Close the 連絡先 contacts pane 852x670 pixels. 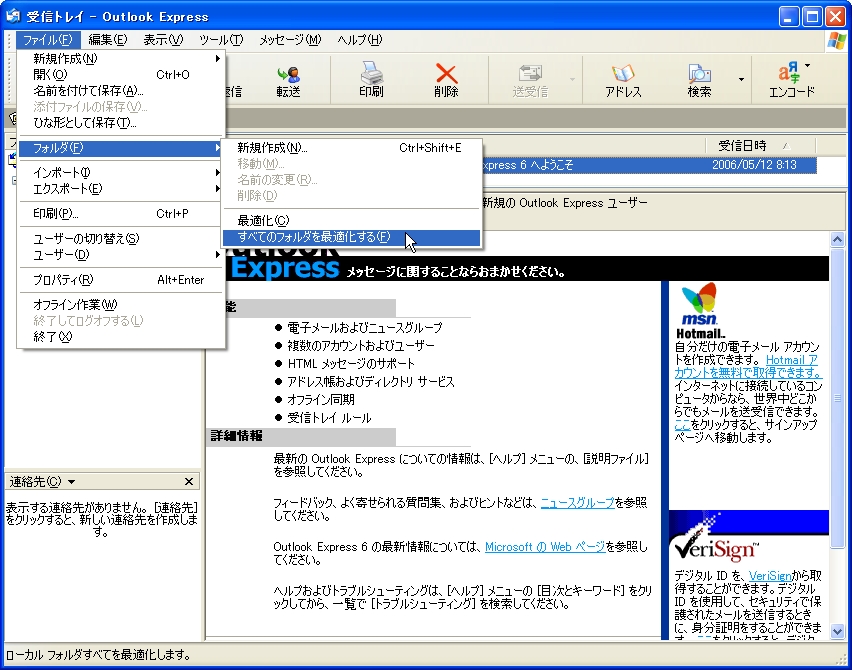click(x=189, y=481)
